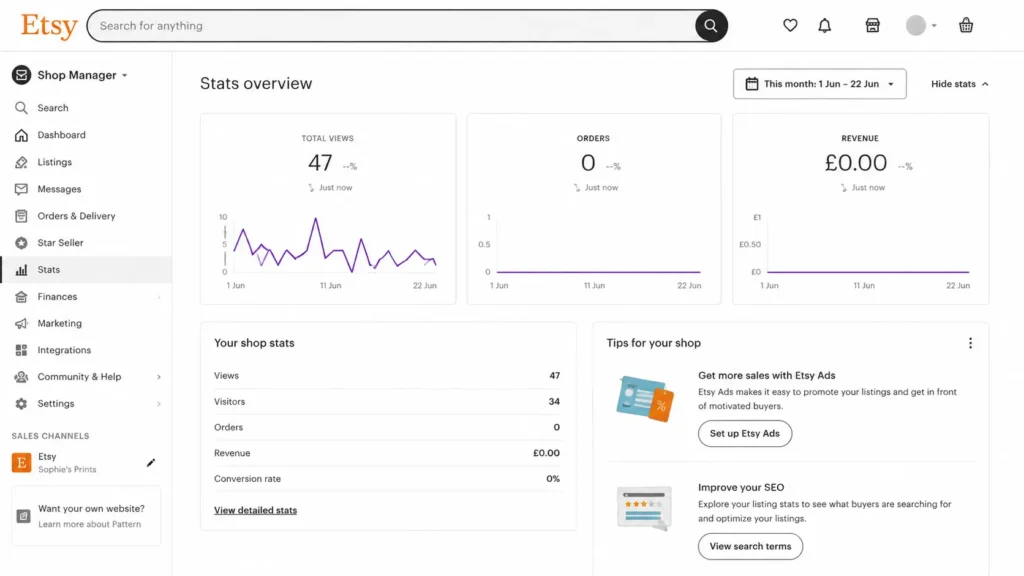Click the View search terms button
The image size is (1024, 576).
click(x=750, y=547)
